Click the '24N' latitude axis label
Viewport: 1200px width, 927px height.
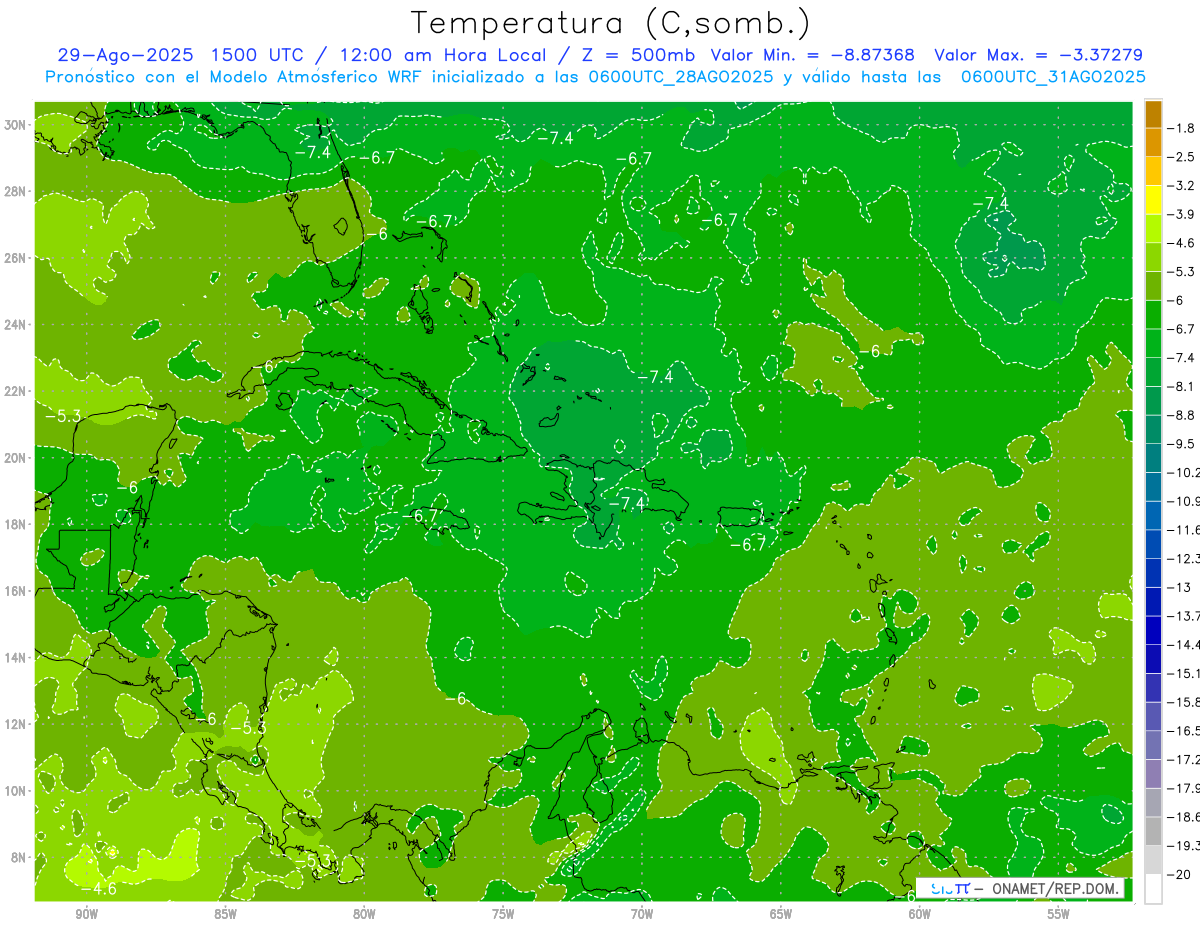point(17,324)
